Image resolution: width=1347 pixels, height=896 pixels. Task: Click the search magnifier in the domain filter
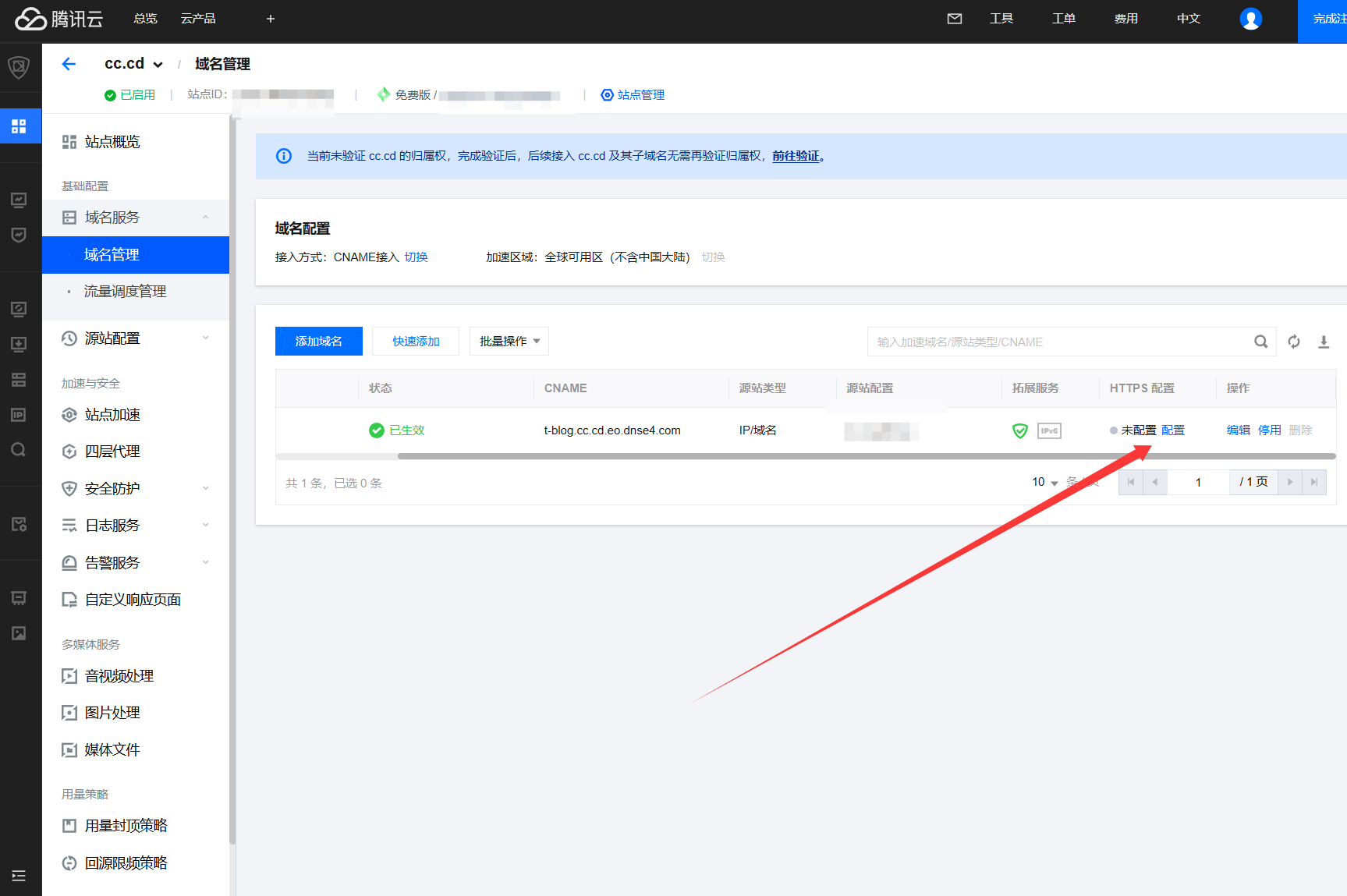click(1260, 342)
